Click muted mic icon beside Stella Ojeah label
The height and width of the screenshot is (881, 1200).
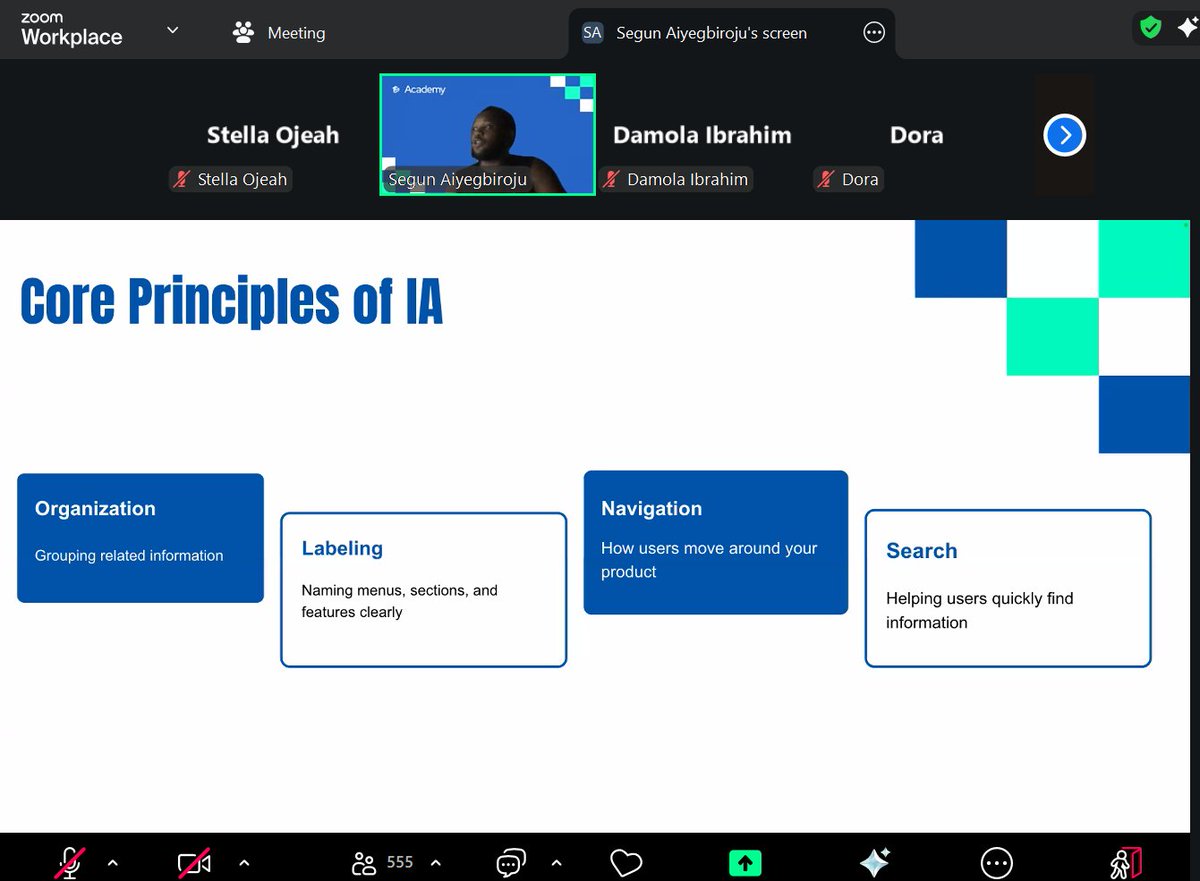[181, 180]
